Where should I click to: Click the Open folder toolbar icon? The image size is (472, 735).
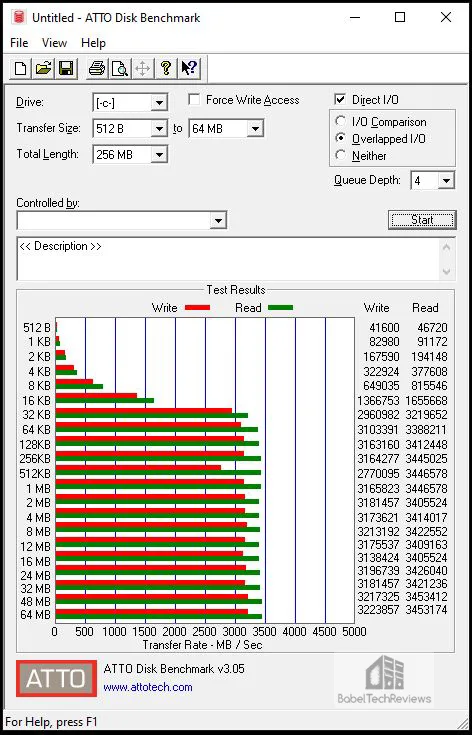click(x=44, y=69)
